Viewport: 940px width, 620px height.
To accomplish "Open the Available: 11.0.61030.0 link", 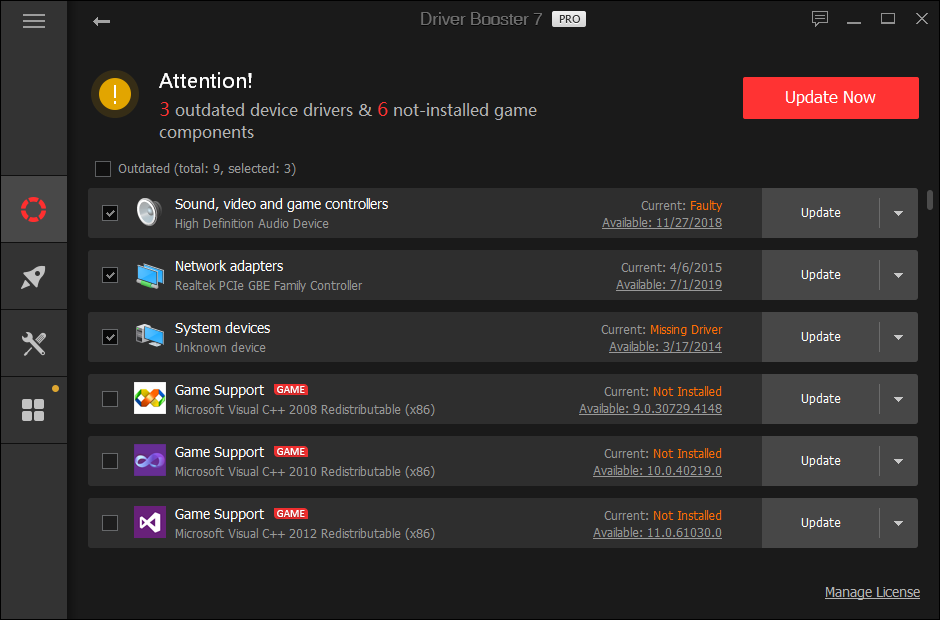I will (658, 532).
